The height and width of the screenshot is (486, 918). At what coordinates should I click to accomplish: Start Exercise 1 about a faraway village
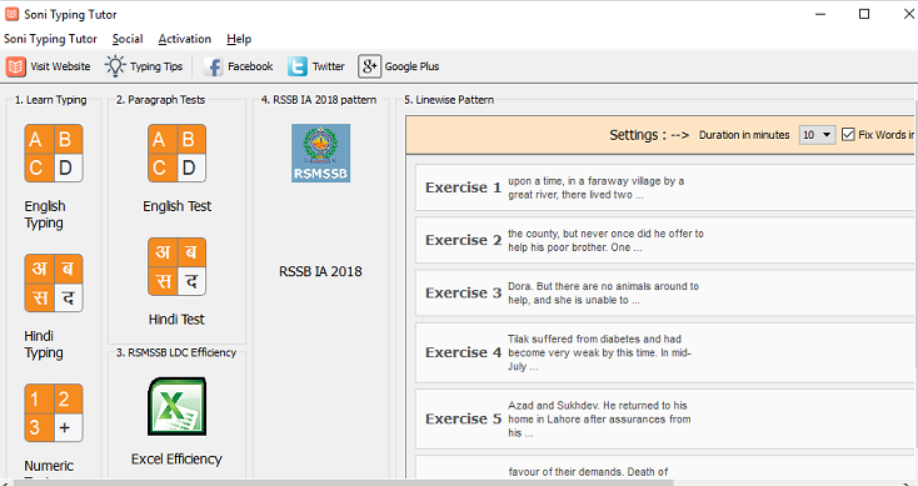pyautogui.click(x=664, y=187)
